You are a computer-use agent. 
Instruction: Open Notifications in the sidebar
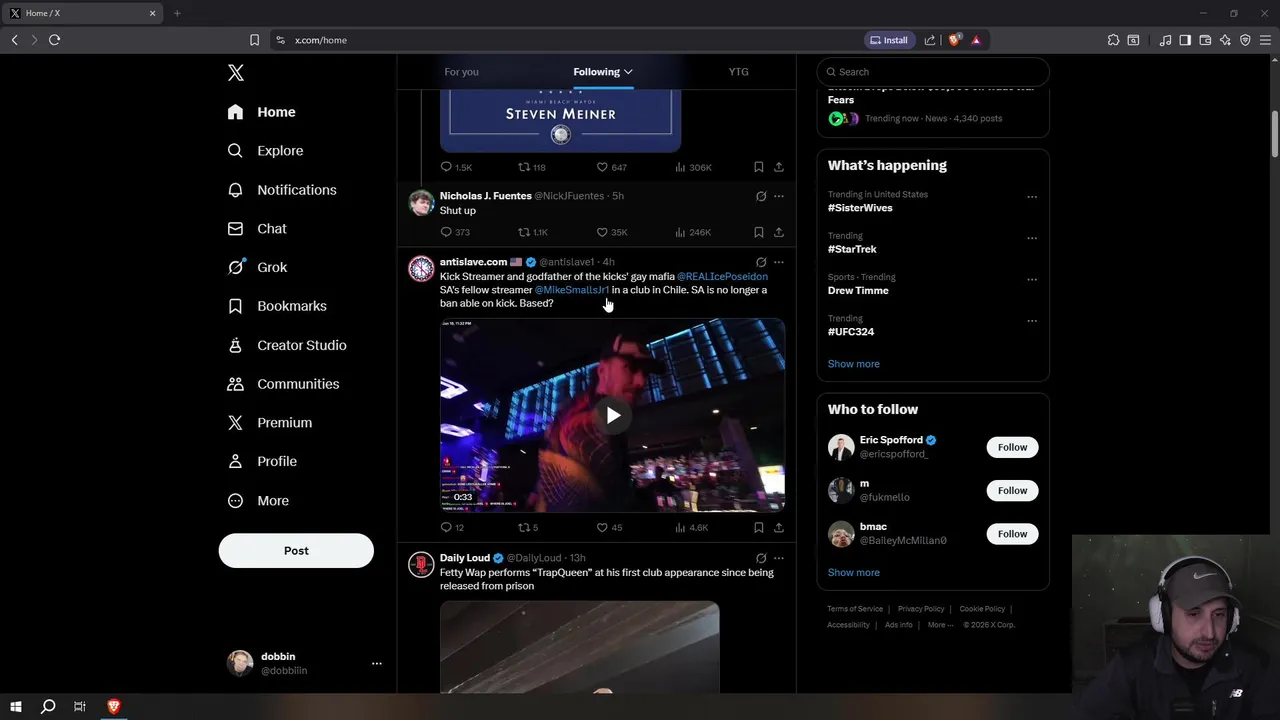281,190
